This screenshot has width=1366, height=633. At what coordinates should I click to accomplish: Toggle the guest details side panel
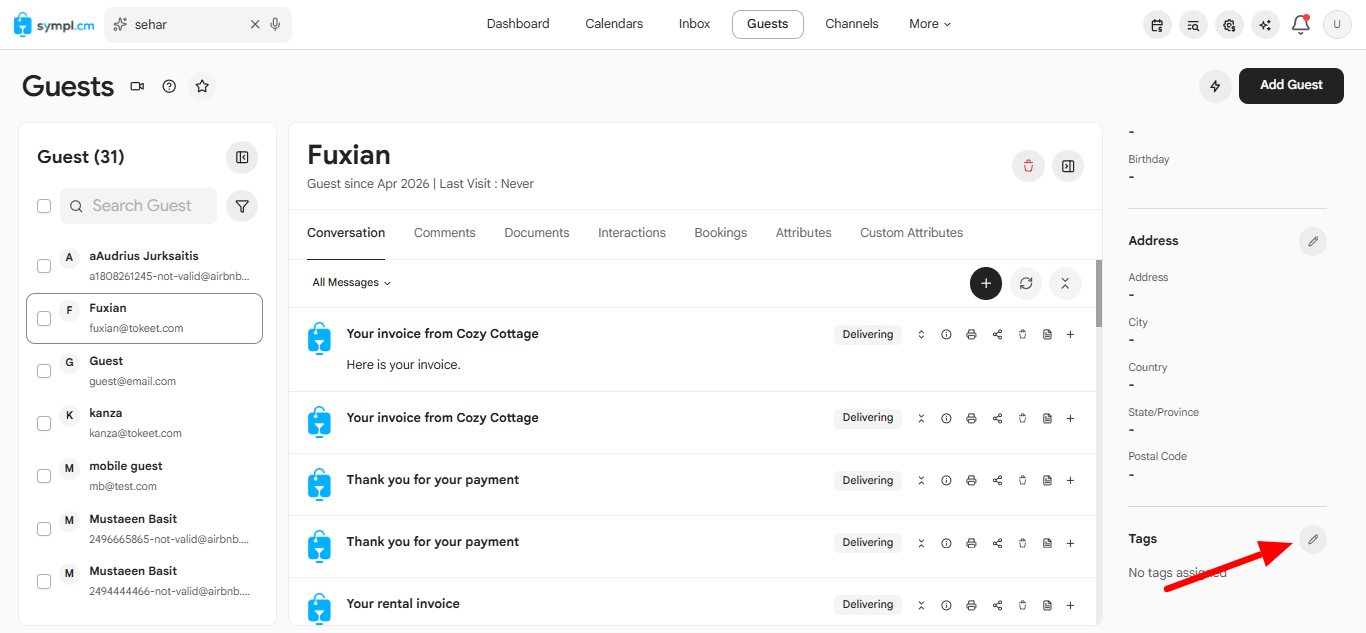(1068, 166)
